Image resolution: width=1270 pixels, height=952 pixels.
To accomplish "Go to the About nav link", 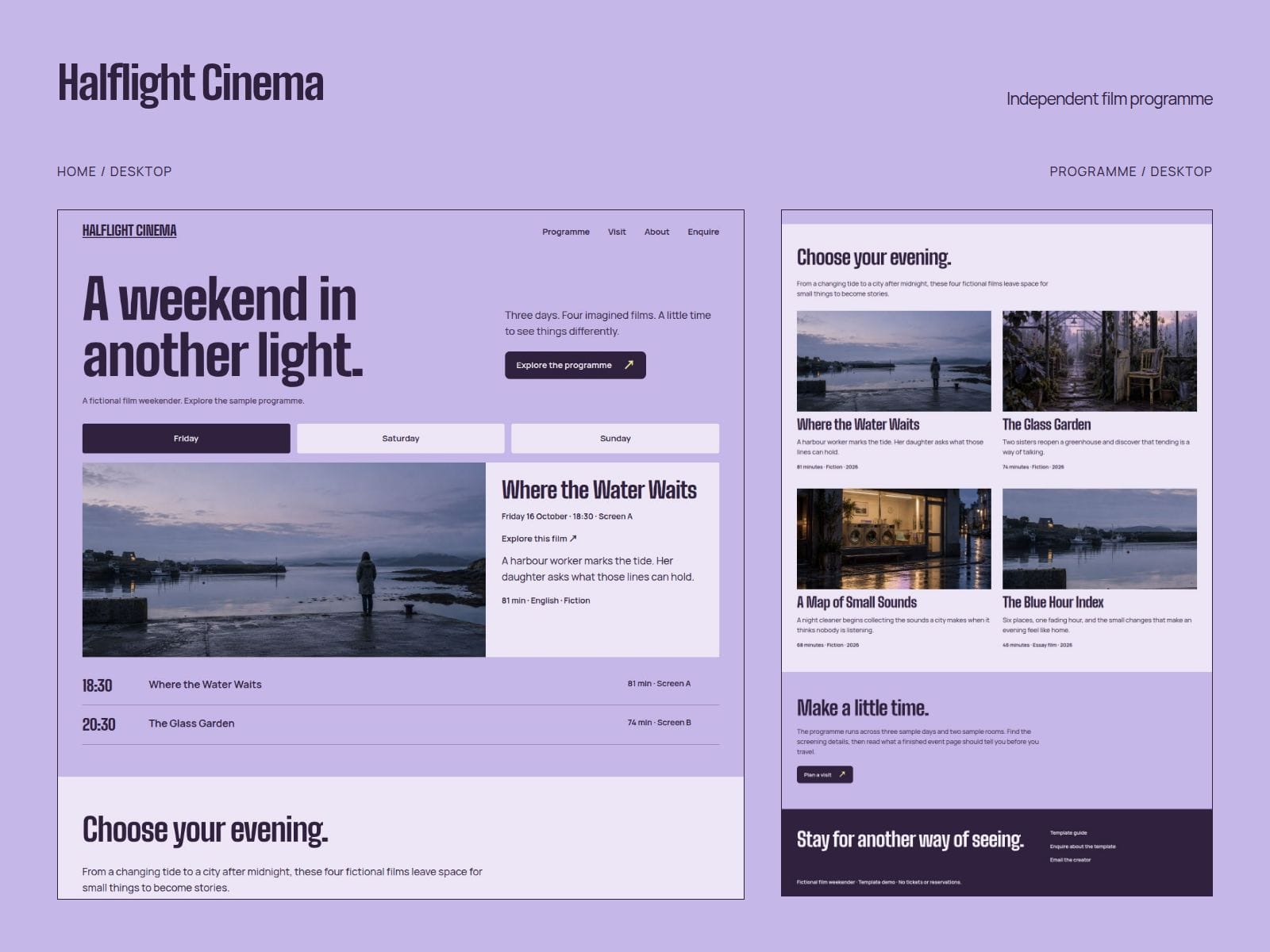I will (x=656, y=232).
